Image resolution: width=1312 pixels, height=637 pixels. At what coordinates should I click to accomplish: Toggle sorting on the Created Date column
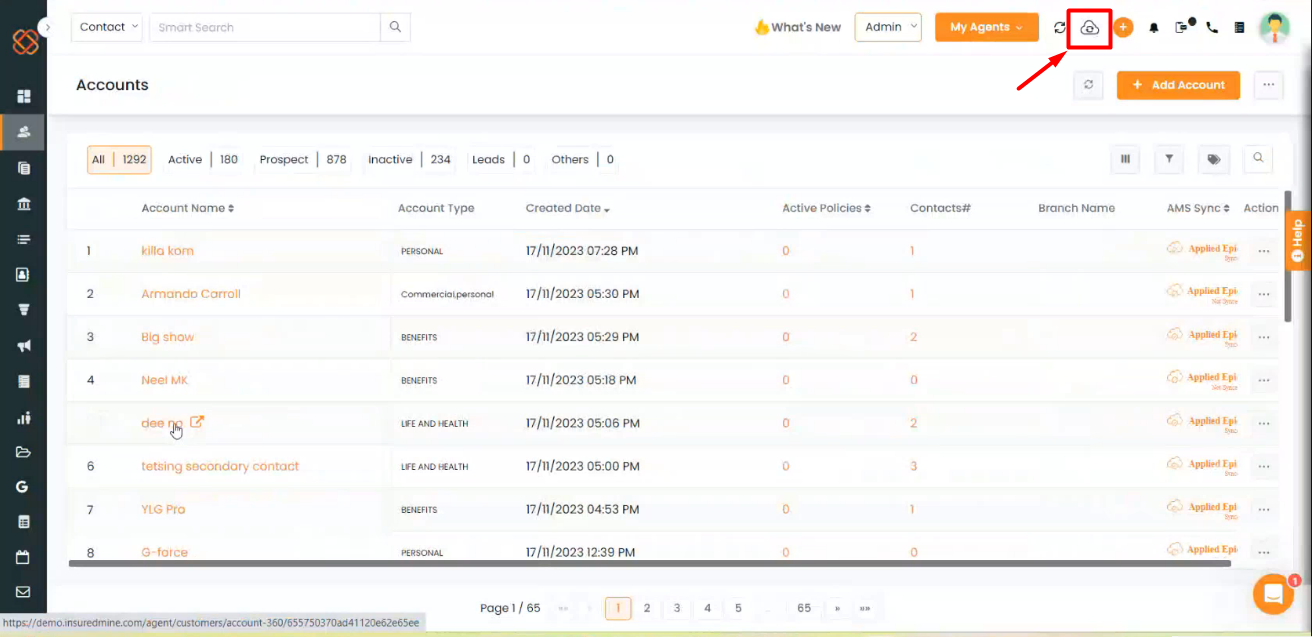point(567,208)
